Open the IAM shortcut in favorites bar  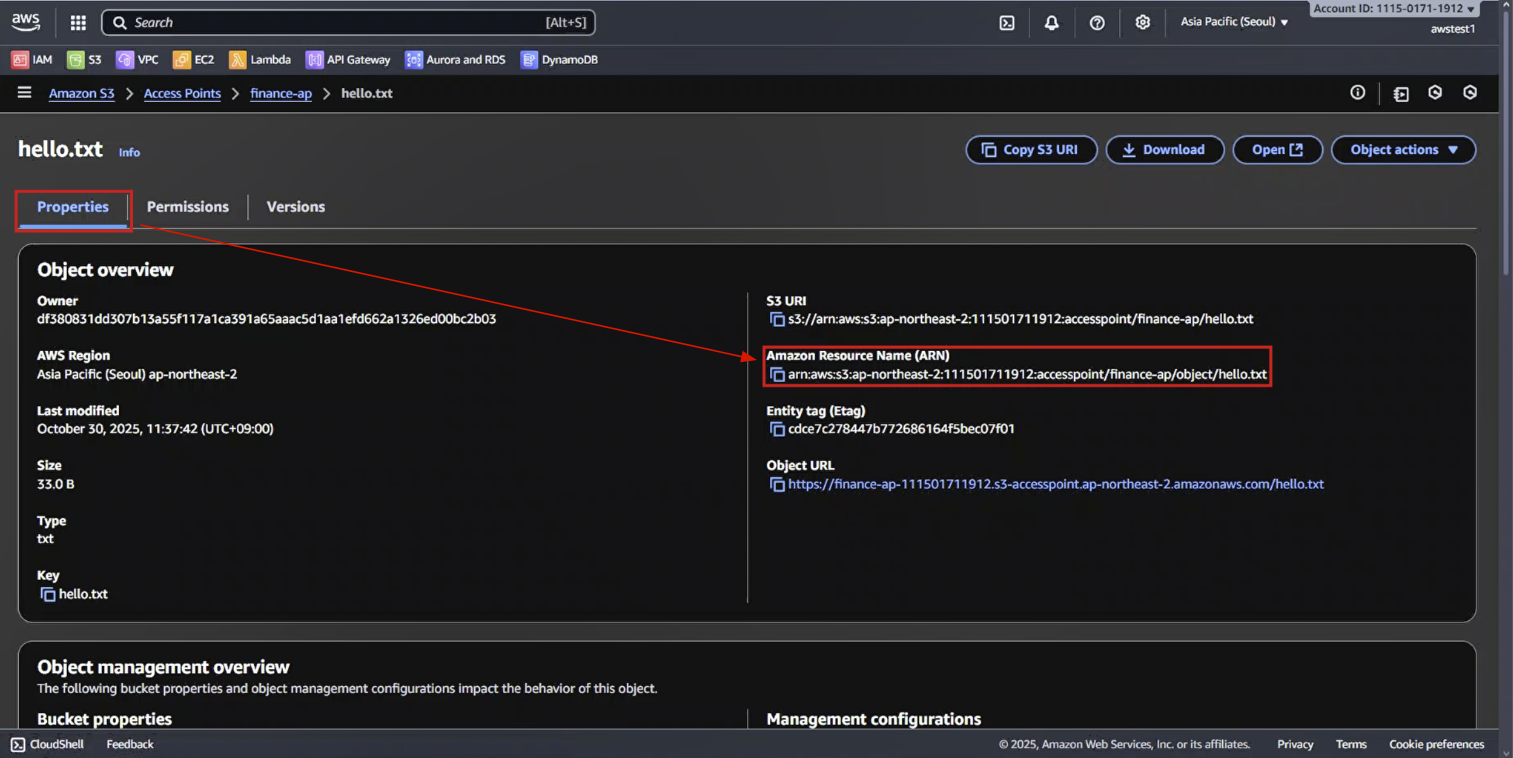point(32,60)
